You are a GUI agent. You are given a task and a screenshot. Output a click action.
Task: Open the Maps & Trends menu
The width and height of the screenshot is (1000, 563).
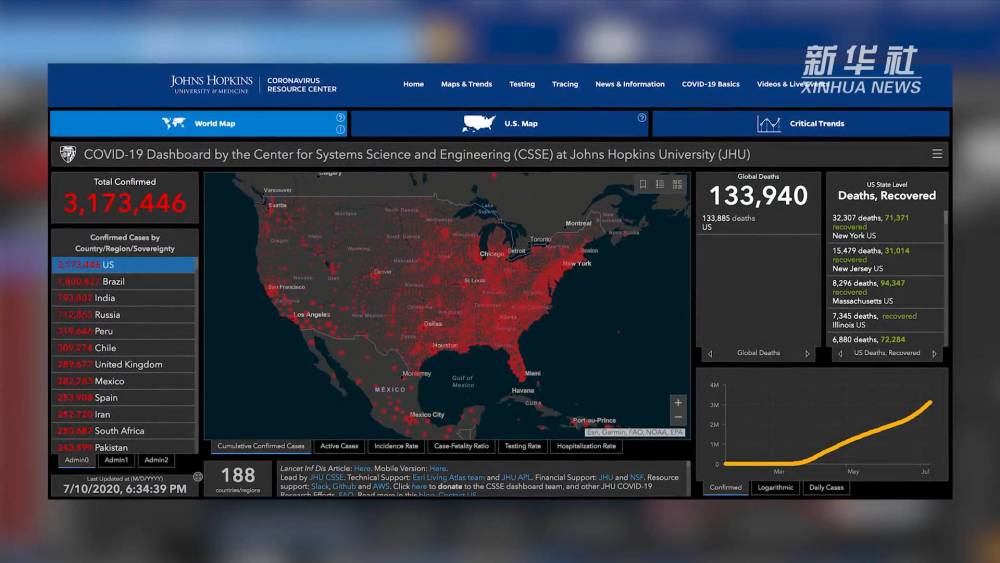point(466,84)
